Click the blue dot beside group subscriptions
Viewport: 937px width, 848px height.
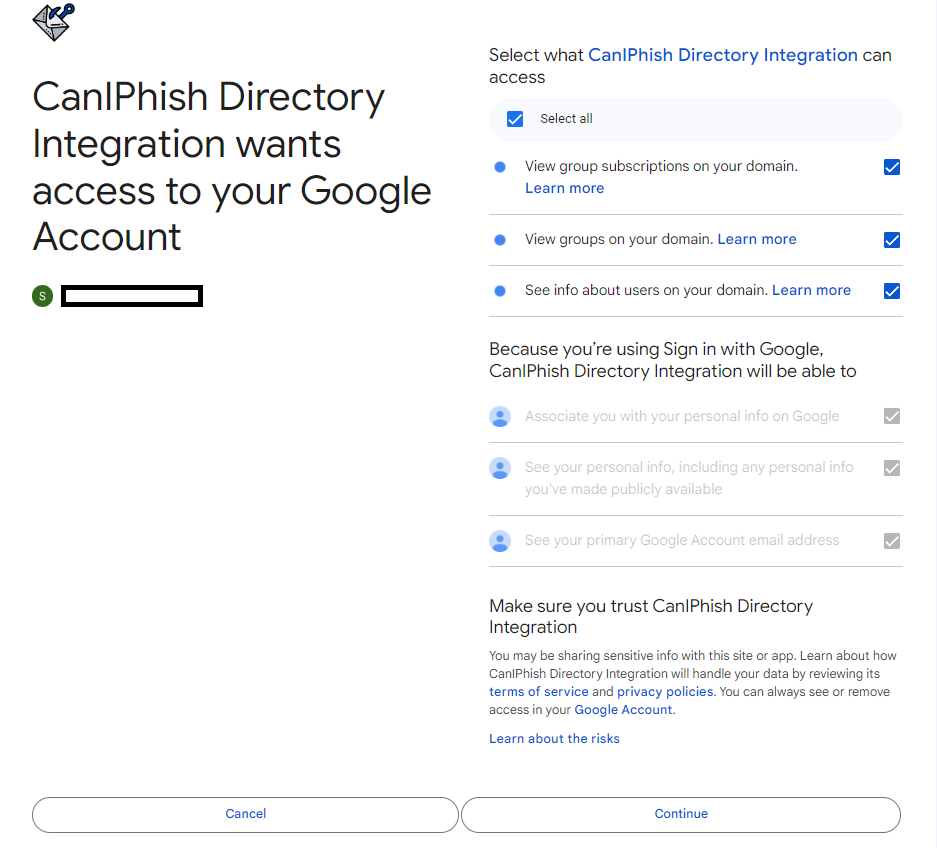coord(500,167)
